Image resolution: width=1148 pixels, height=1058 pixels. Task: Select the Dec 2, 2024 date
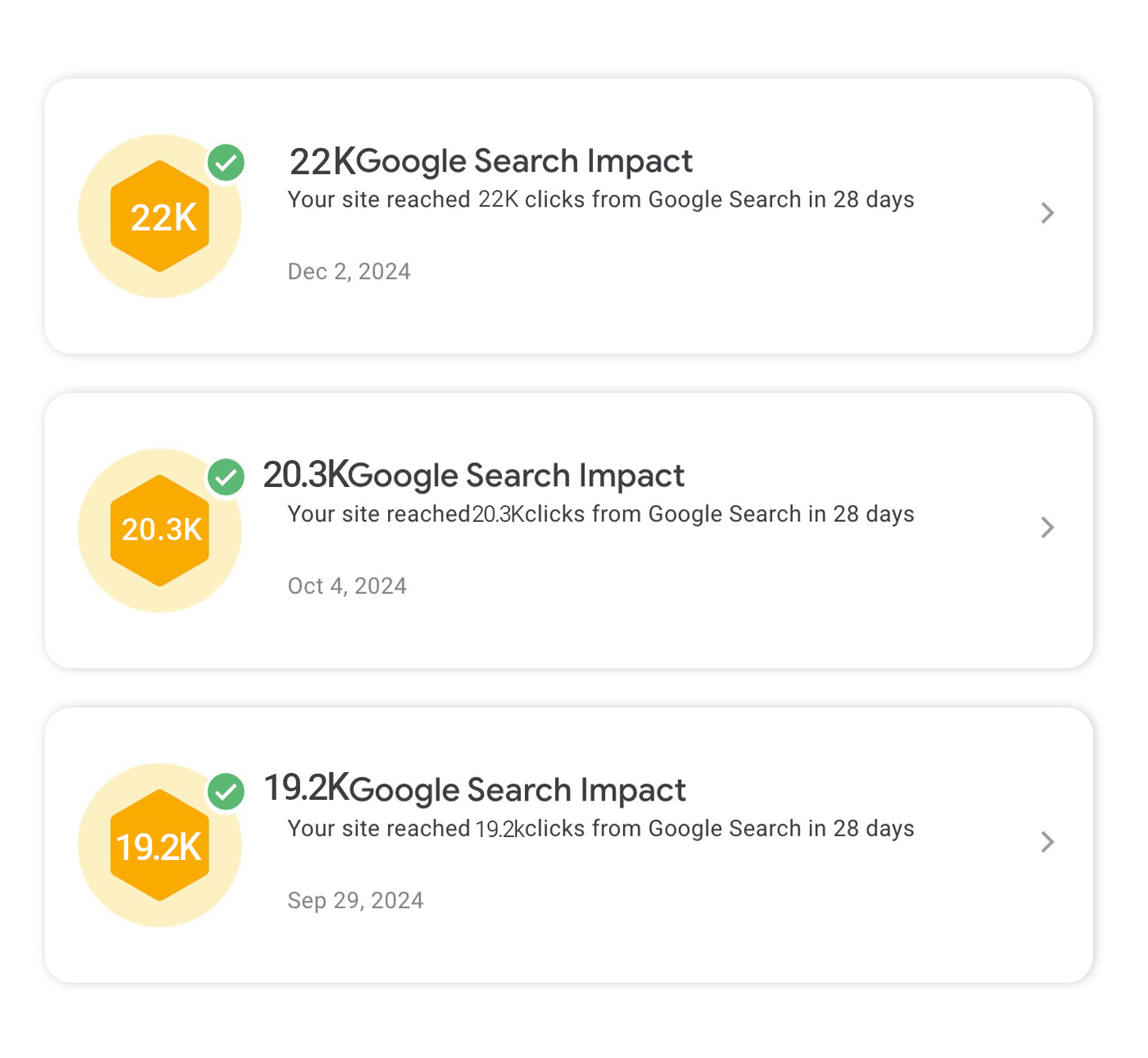tap(349, 272)
